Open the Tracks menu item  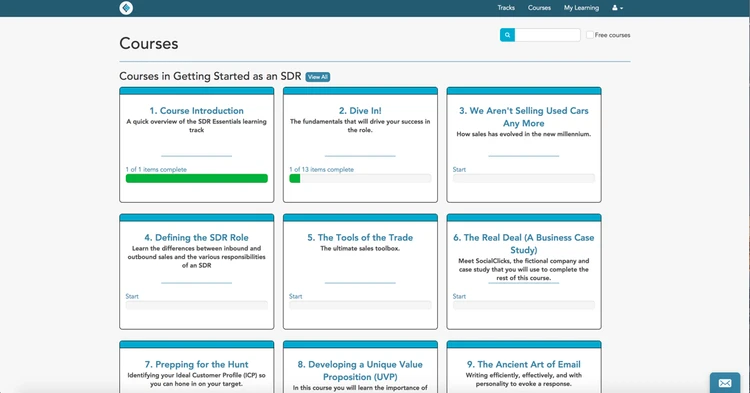[x=506, y=8]
